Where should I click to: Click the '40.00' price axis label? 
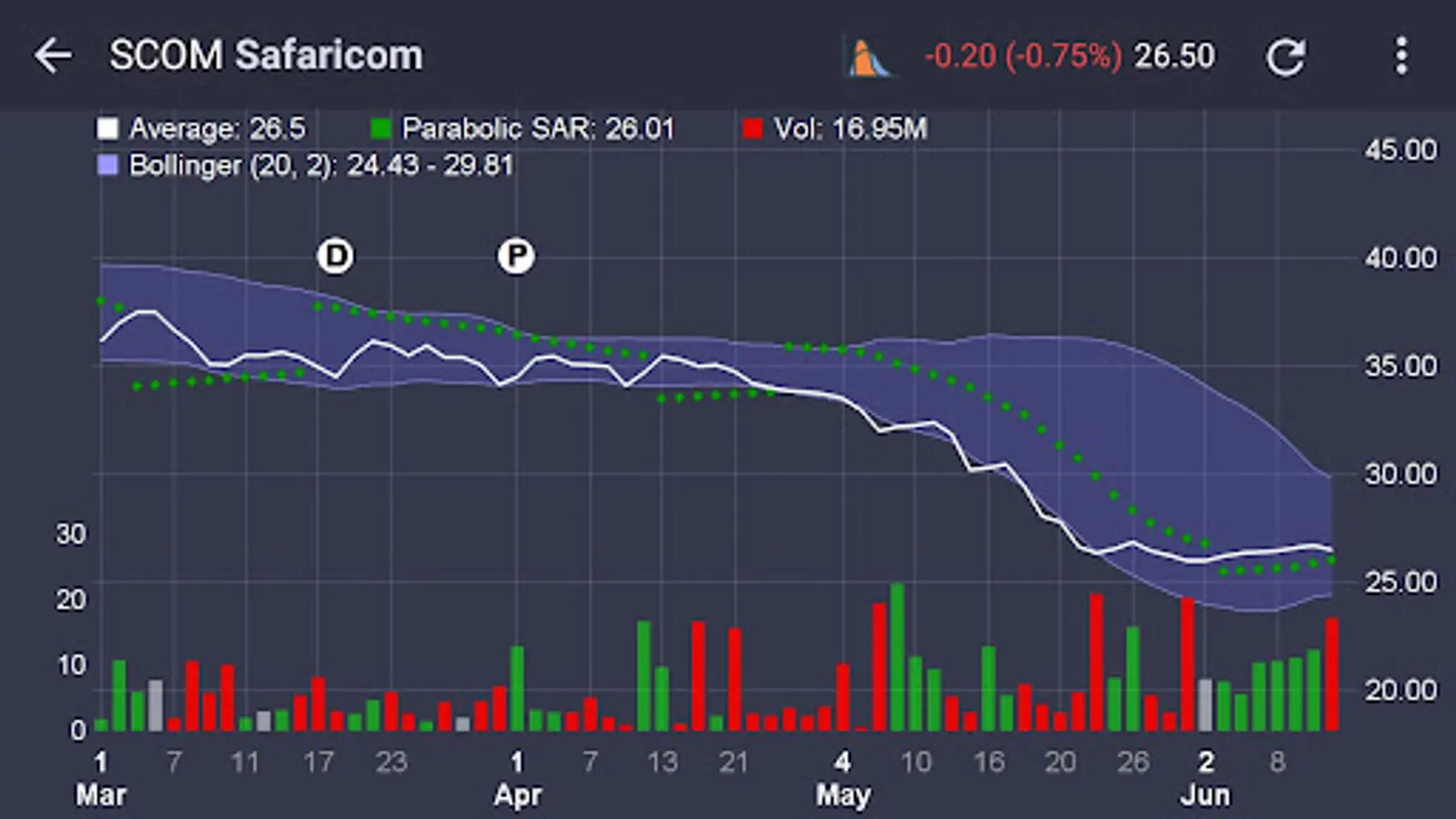[1400, 258]
